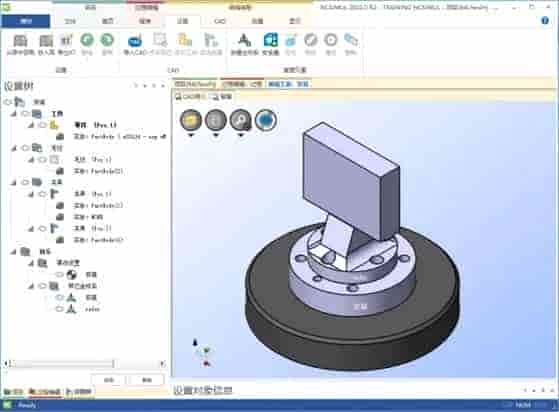The image size is (559, 412).
Task: Click the 'NUM' indicator in the status bar
Action: coord(523,405)
